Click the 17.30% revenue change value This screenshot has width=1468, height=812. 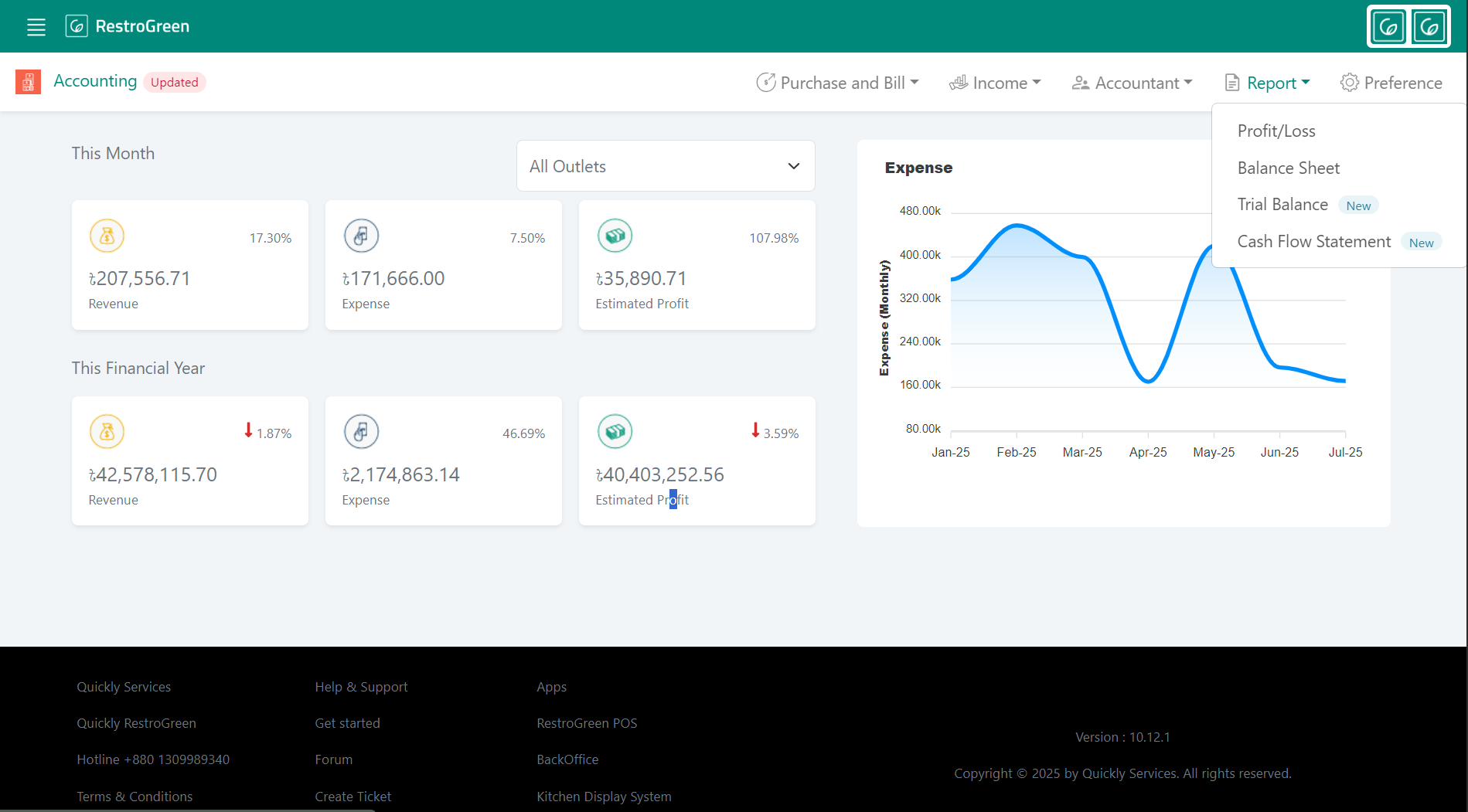[x=271, y=238]
